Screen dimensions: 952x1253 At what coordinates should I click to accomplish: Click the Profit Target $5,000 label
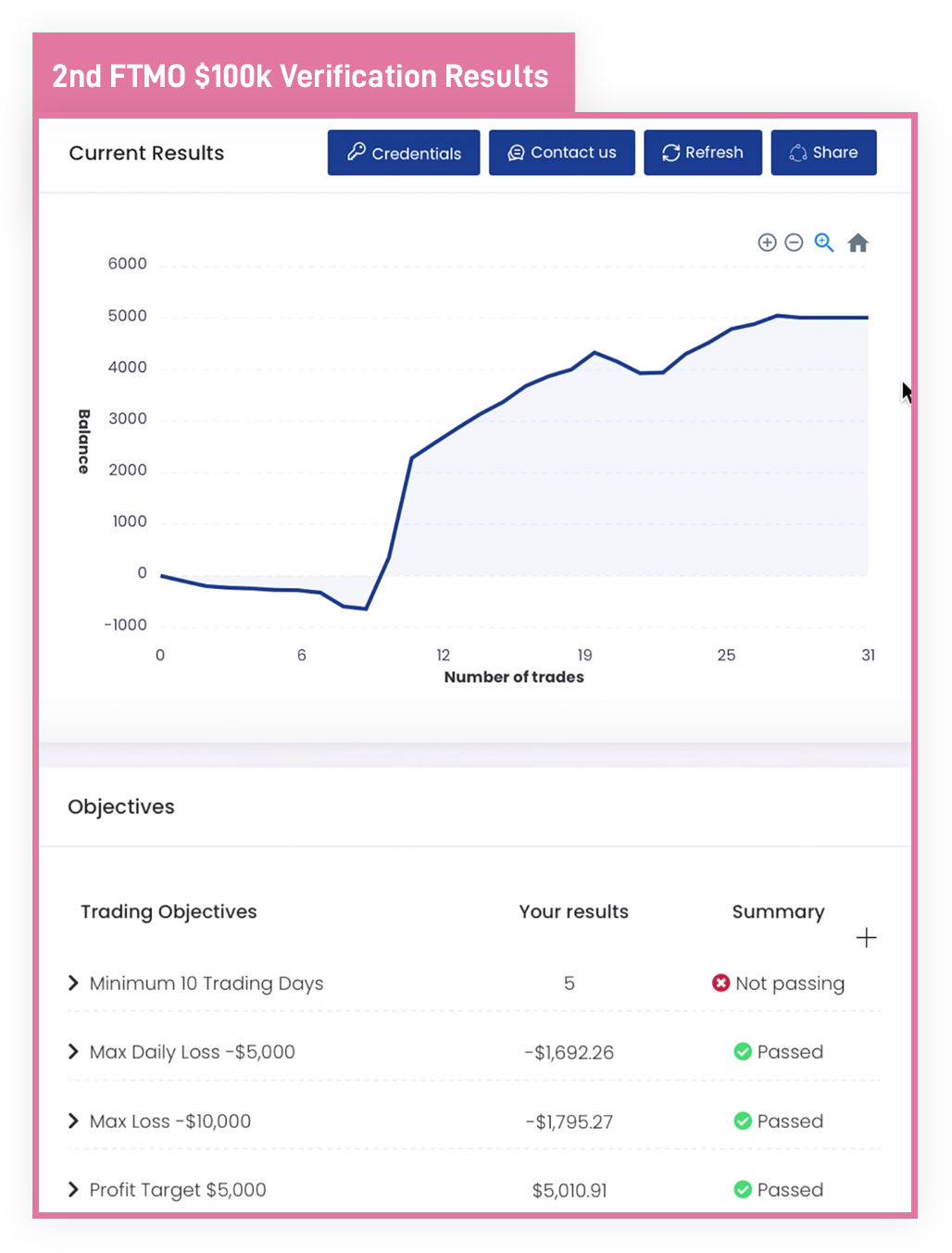point(178,1190)
